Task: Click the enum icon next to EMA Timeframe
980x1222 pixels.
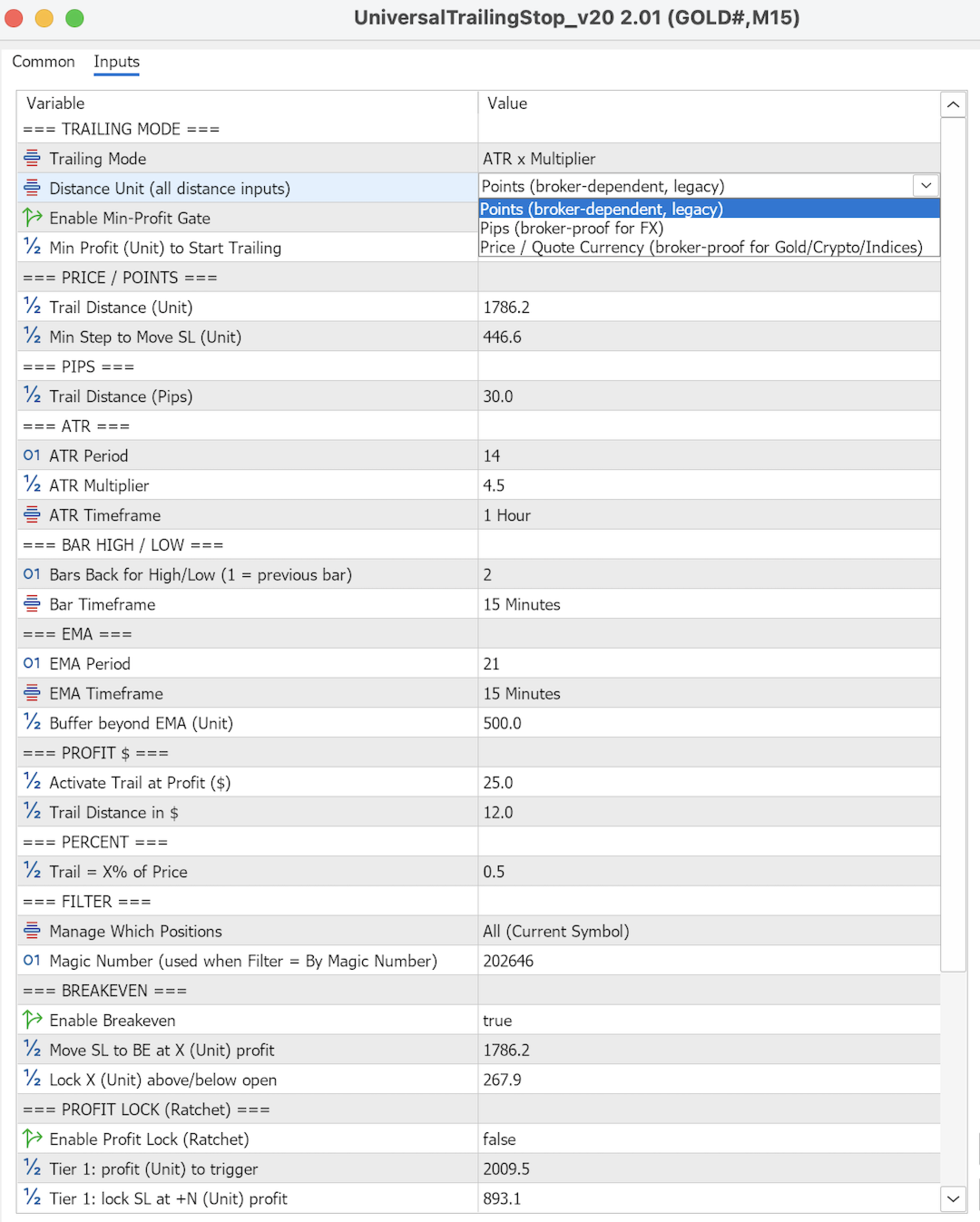Action: pyautogui.click(x=32, y=693)
